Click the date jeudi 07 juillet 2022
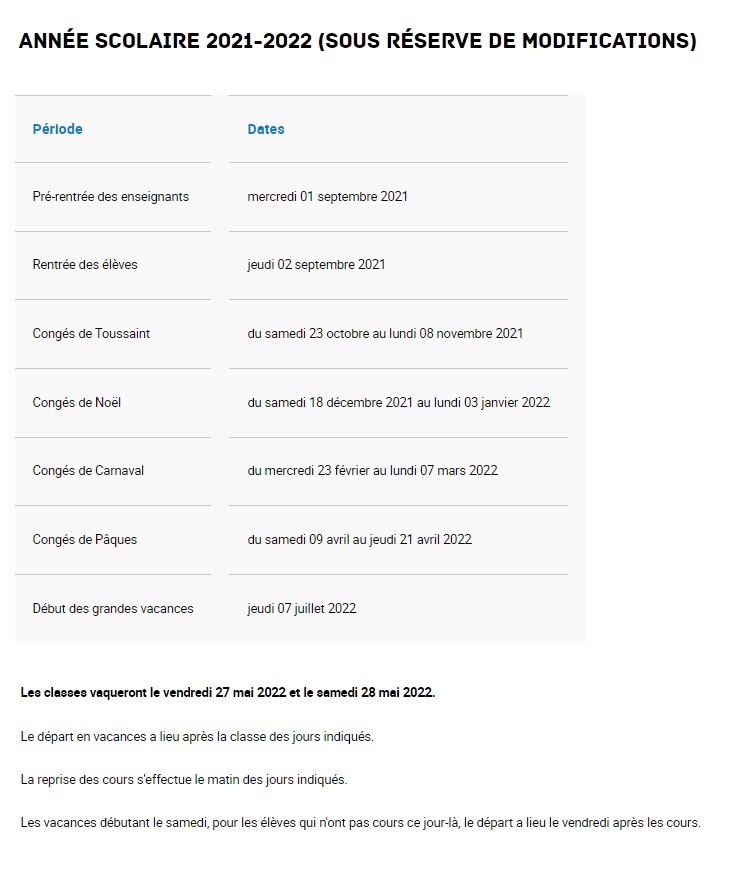 coord(302,609)
